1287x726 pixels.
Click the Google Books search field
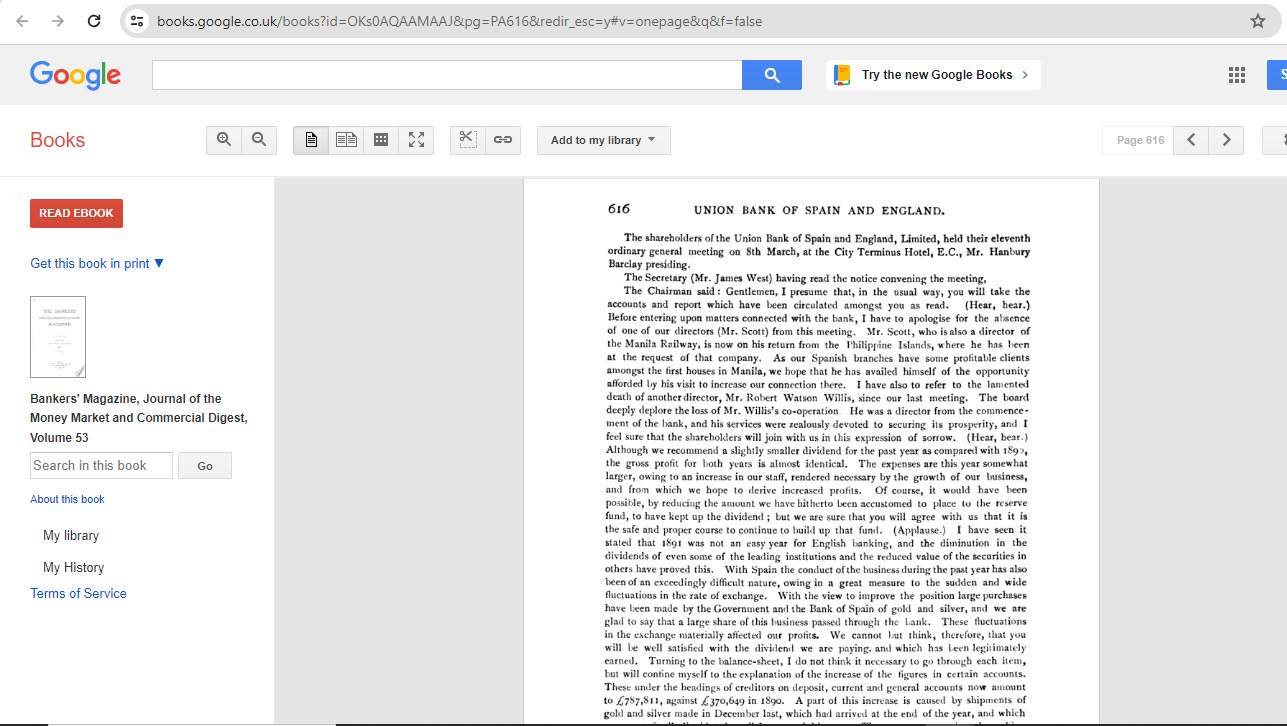pos(447,75)
